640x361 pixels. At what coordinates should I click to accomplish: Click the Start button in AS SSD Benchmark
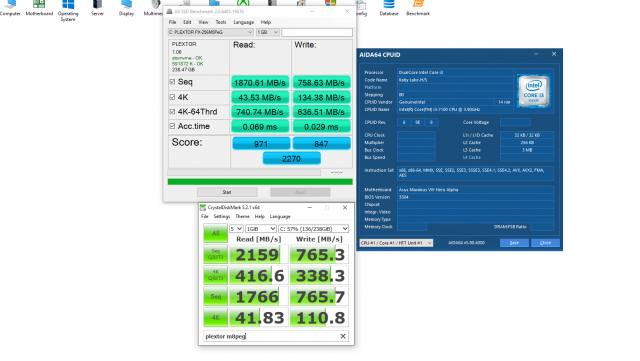point(227,192)
